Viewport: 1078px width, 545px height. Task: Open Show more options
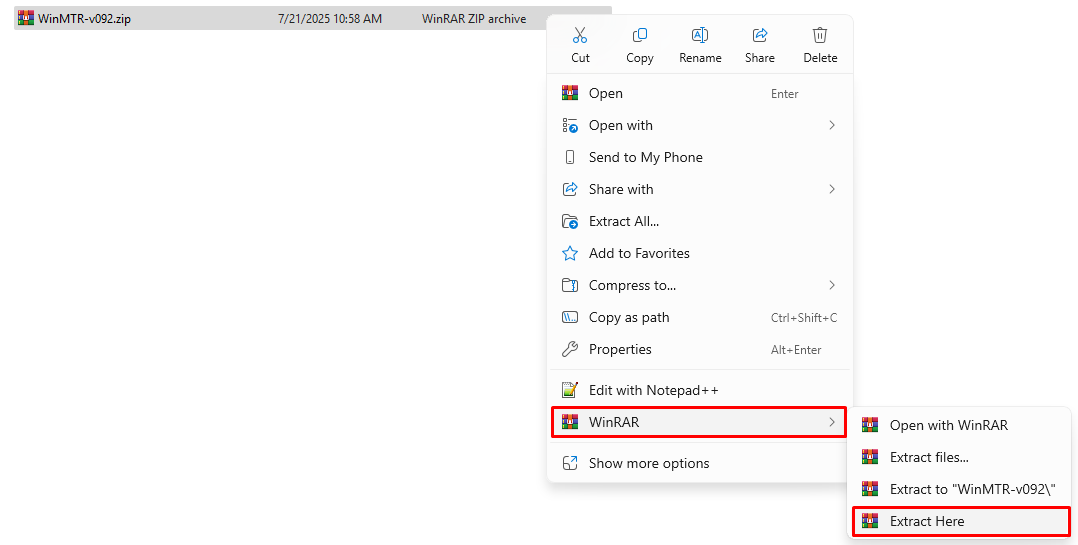[x=649, y=463]
